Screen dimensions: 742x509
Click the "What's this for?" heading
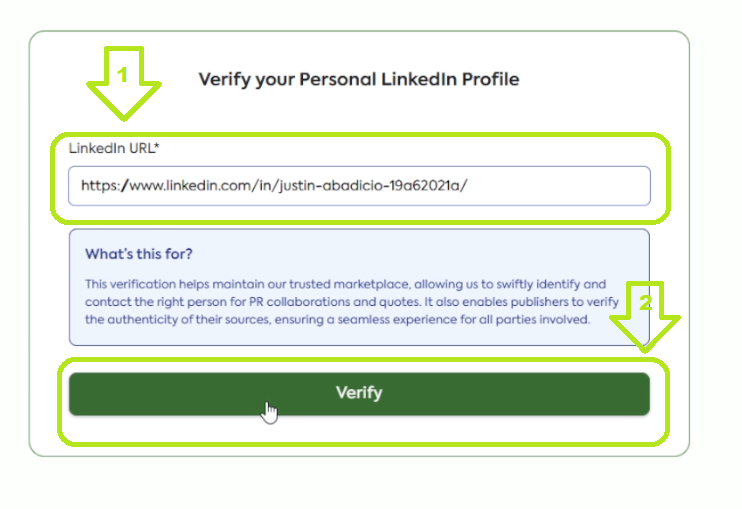139,253
